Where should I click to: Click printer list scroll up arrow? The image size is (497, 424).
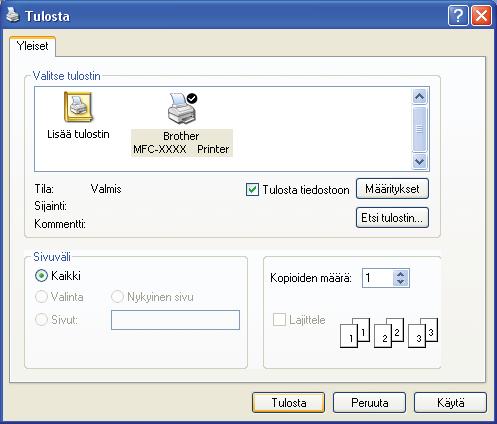click(x=419, y=97)
